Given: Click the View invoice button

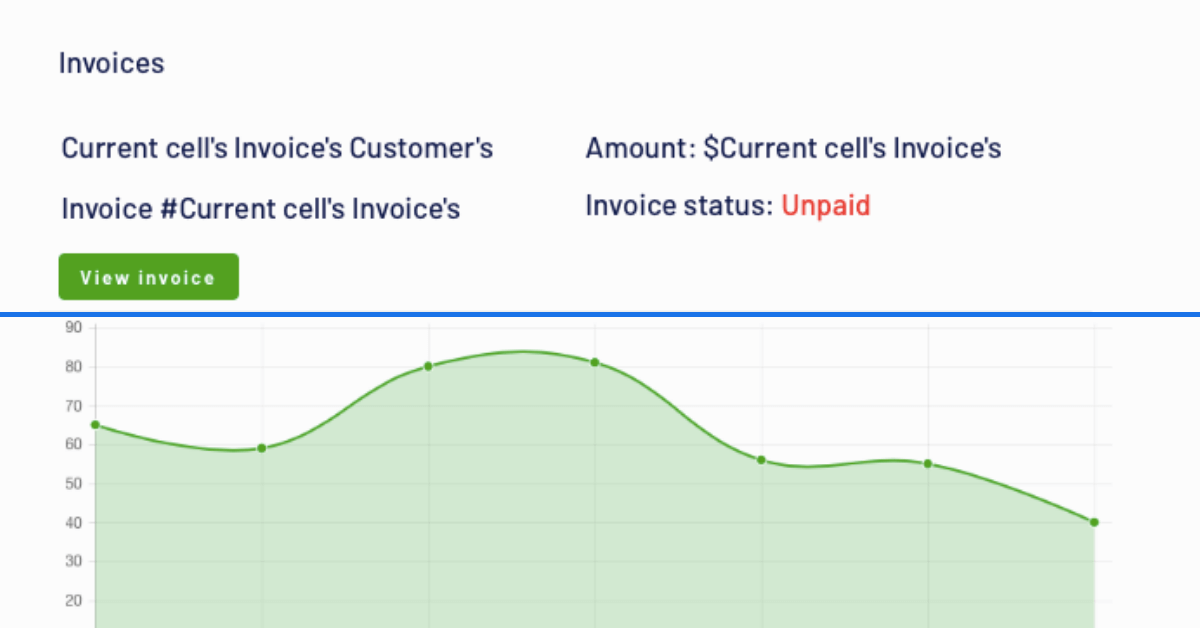Looking at the screenshot, I should click(x=148, y=277).
